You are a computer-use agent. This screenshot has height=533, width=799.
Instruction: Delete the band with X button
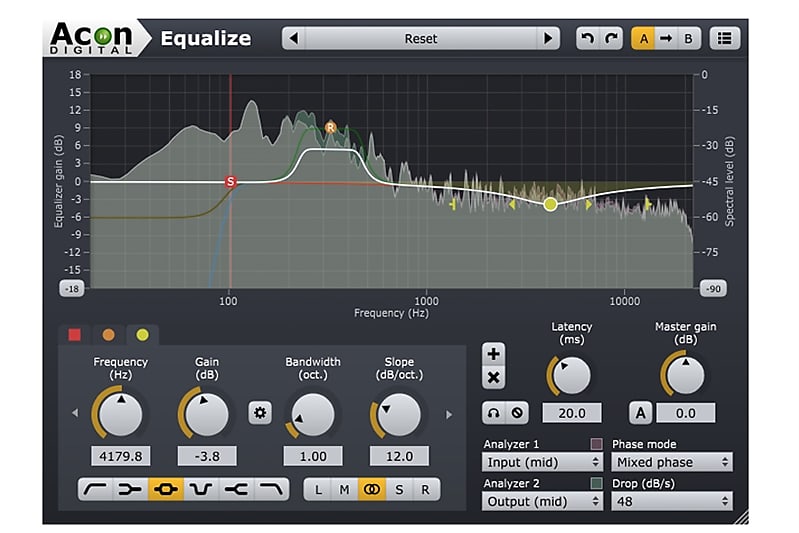493,378
